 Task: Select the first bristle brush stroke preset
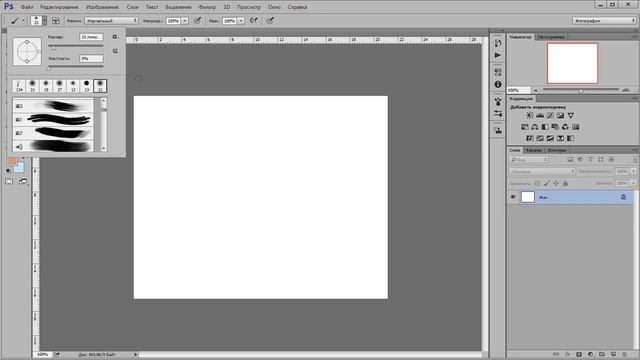pyautogui.click(x=53, y=106)
